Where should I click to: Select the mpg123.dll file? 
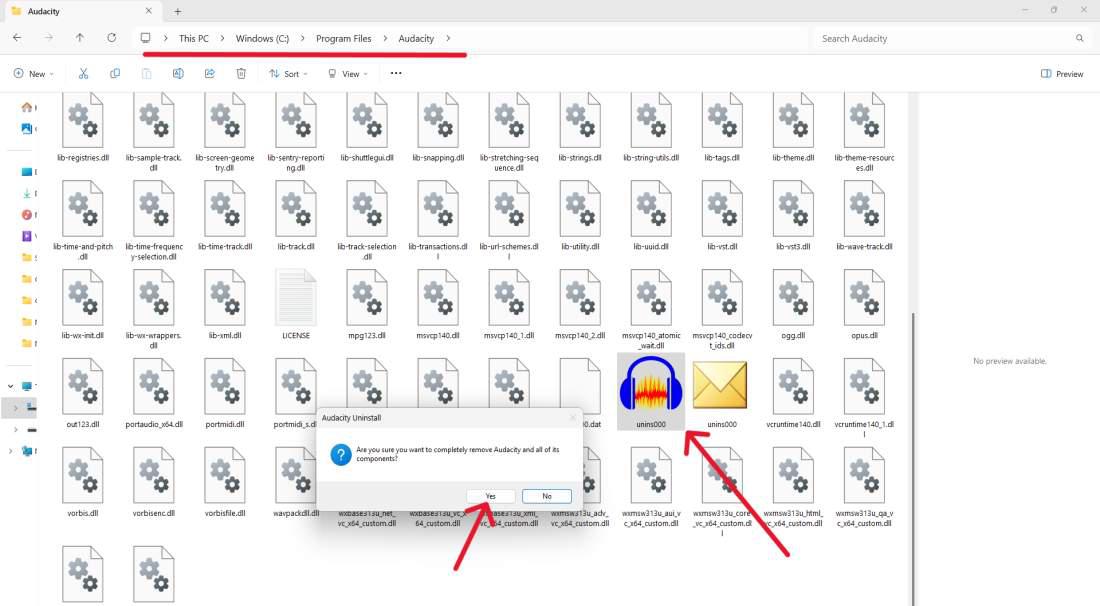(x=366, y=305)
